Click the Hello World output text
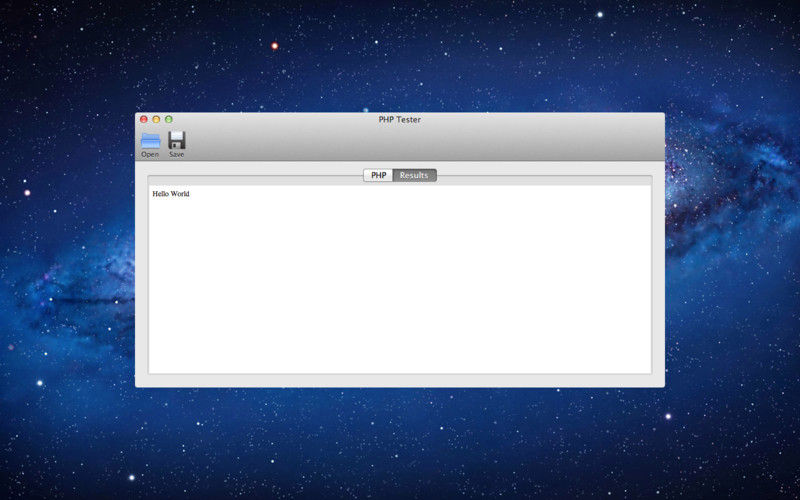The image size is (800, 500). coord(171,194)
